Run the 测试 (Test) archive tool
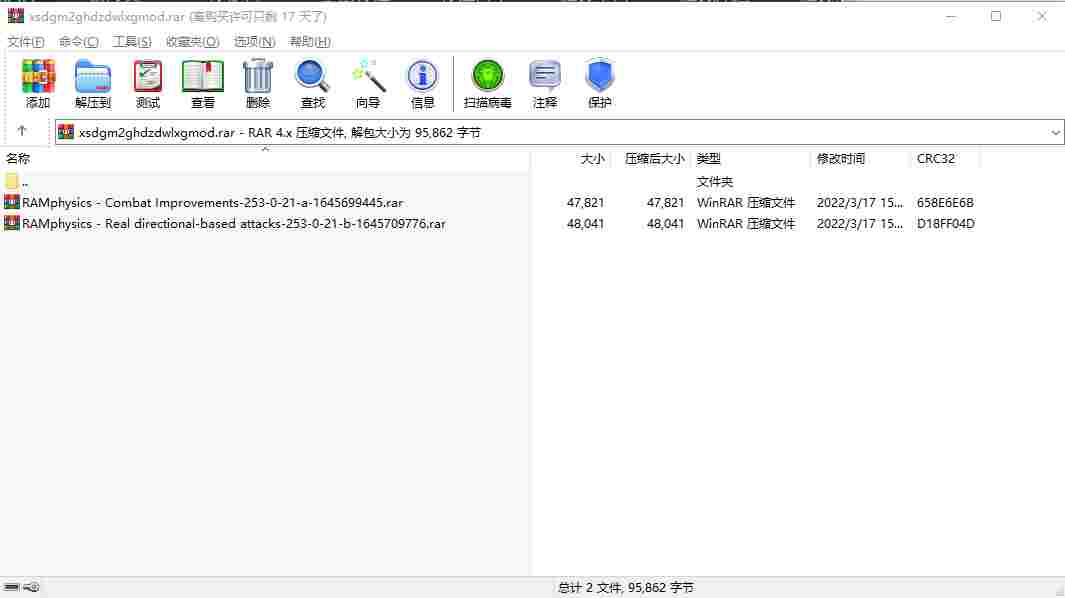1065x598 pixels. [147, 76]
